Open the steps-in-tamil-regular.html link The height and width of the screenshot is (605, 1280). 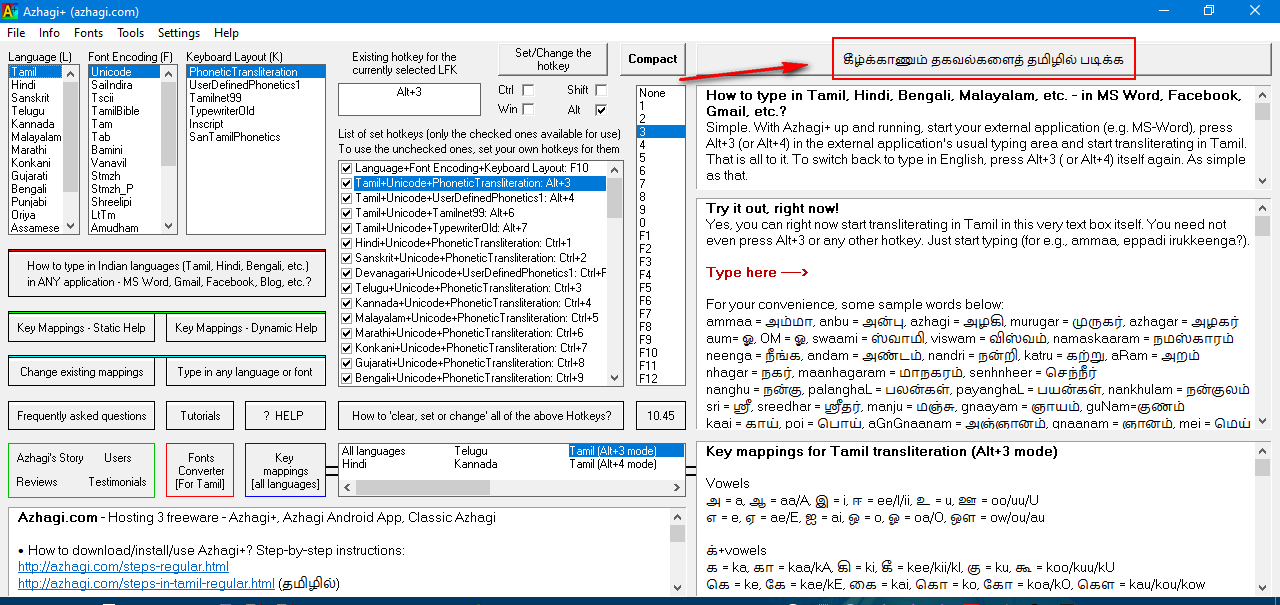pyautogui.click(x=146, y=583)
